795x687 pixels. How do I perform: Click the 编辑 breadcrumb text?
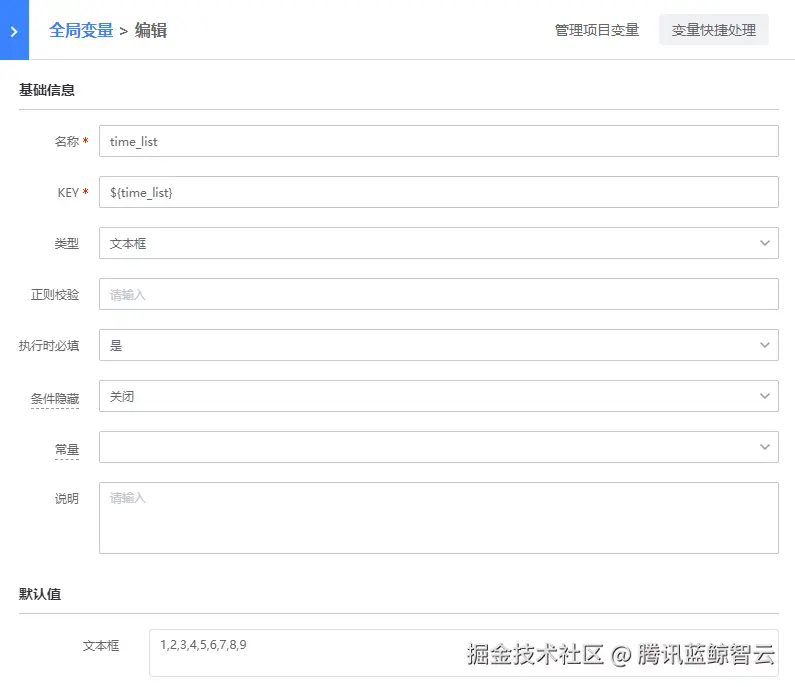coord(151,30)
